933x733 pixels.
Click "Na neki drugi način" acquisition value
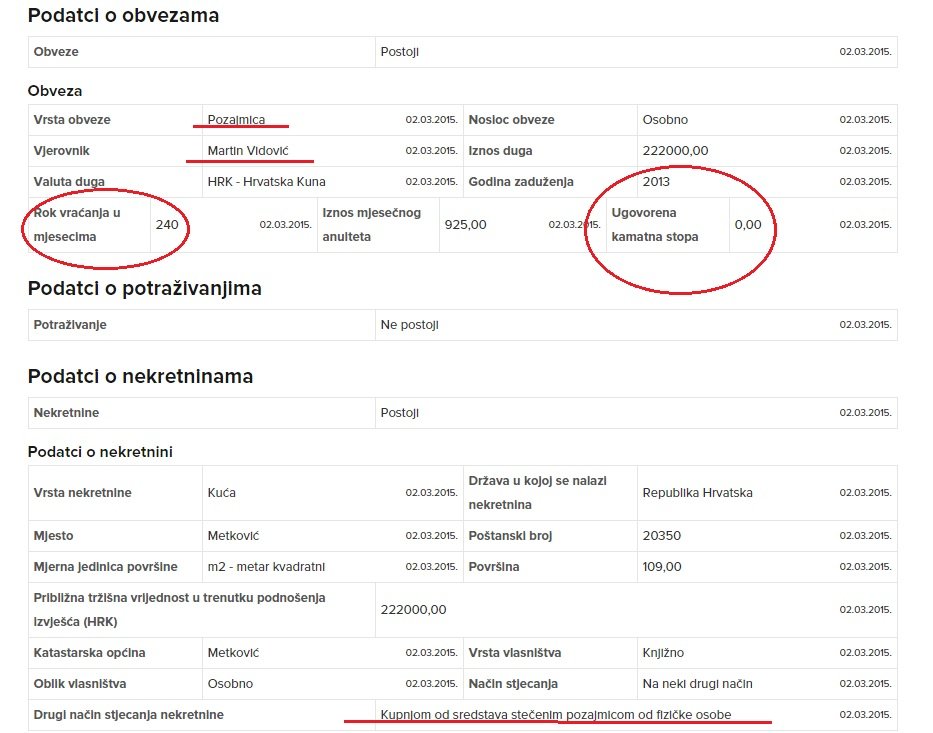point(697,684)
